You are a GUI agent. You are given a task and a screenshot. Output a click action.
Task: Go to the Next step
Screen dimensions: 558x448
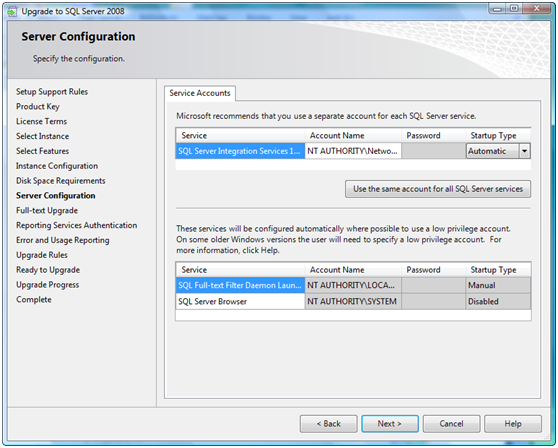pos(390,424)
